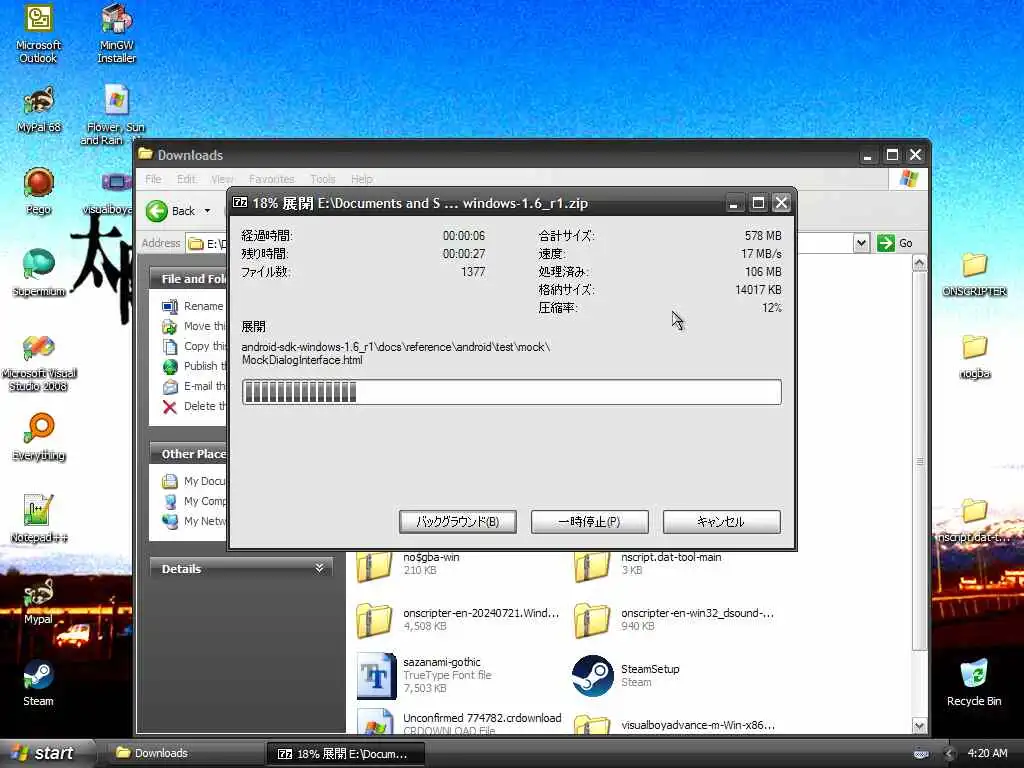Image resolution: width=1024 pixels, height=768 pixels.
Task: Open Notepad++ desktop icon
Action: tap(39, 519)
